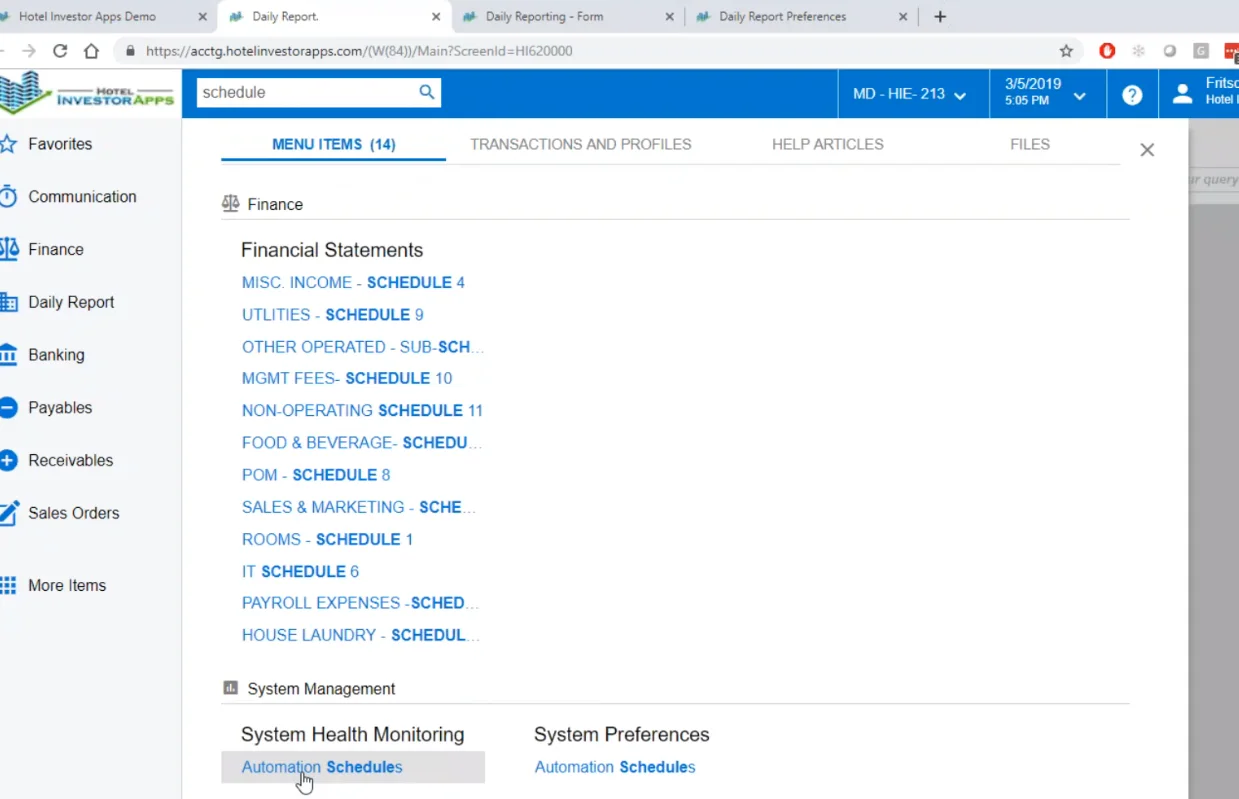Open NON-OPERATING SCHEDULE 11 link

point(362,411)
